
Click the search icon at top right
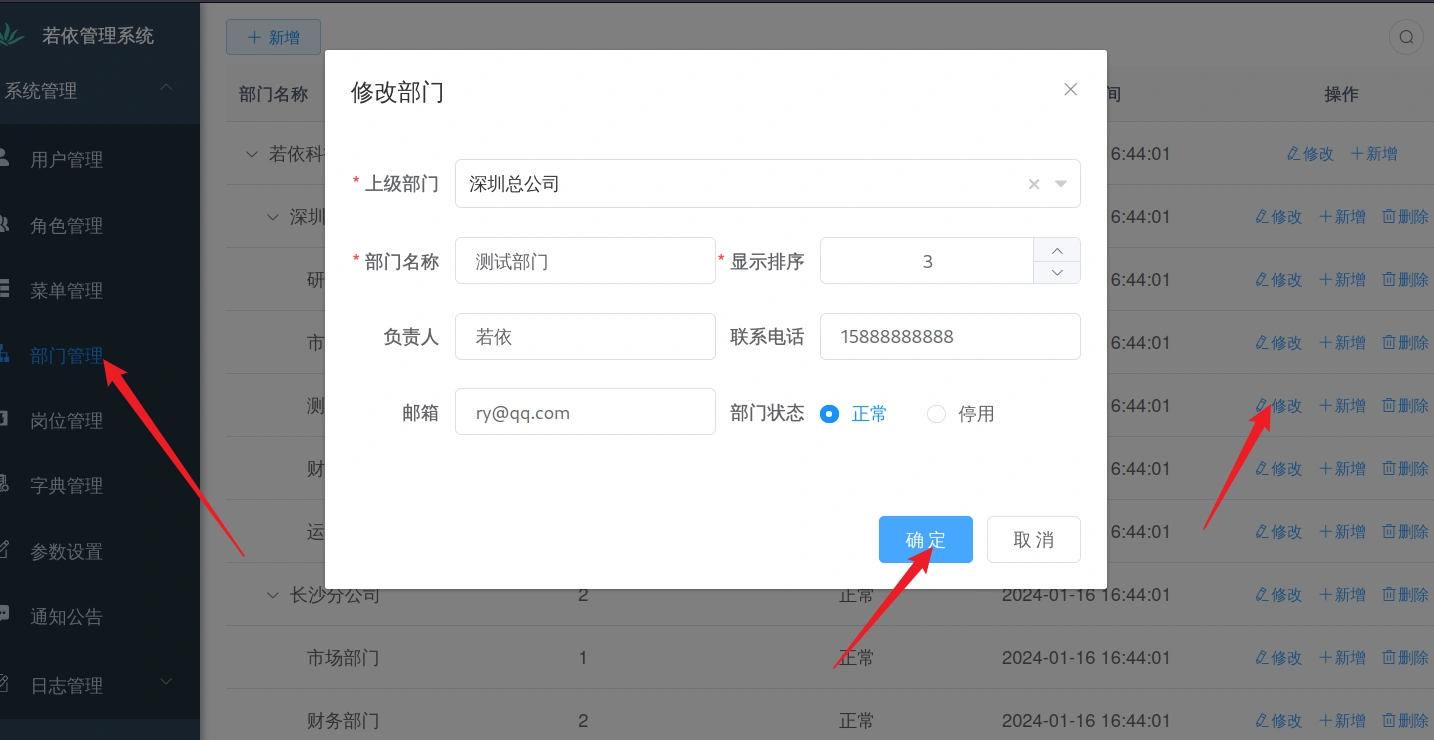(x=1406, y=38)
